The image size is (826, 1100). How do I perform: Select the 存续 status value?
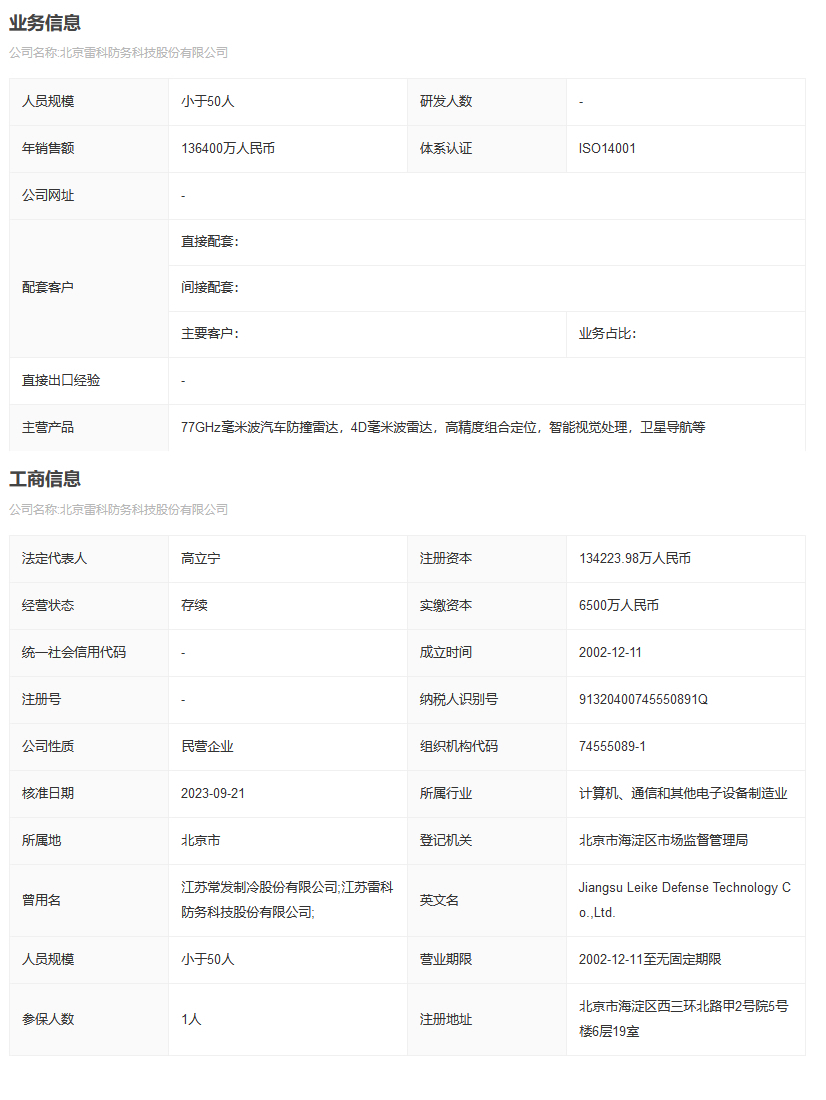tap(194, 606)
